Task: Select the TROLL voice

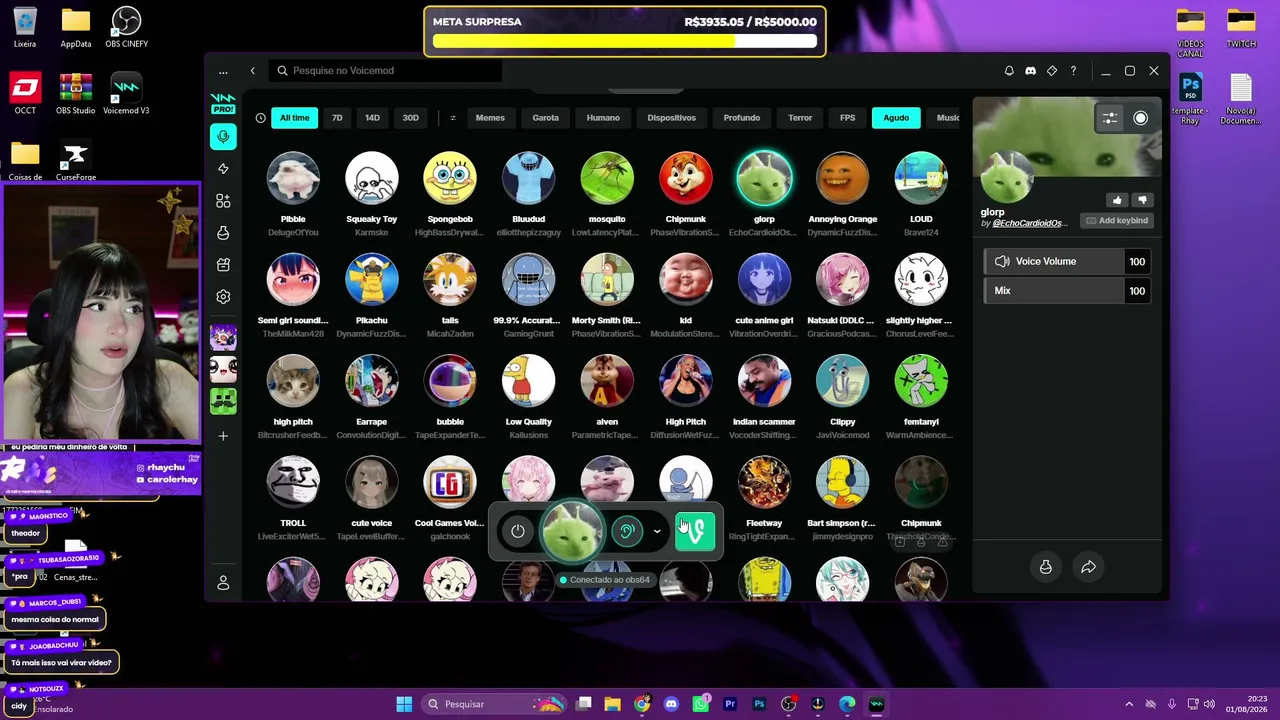Action: click(293, 482)
